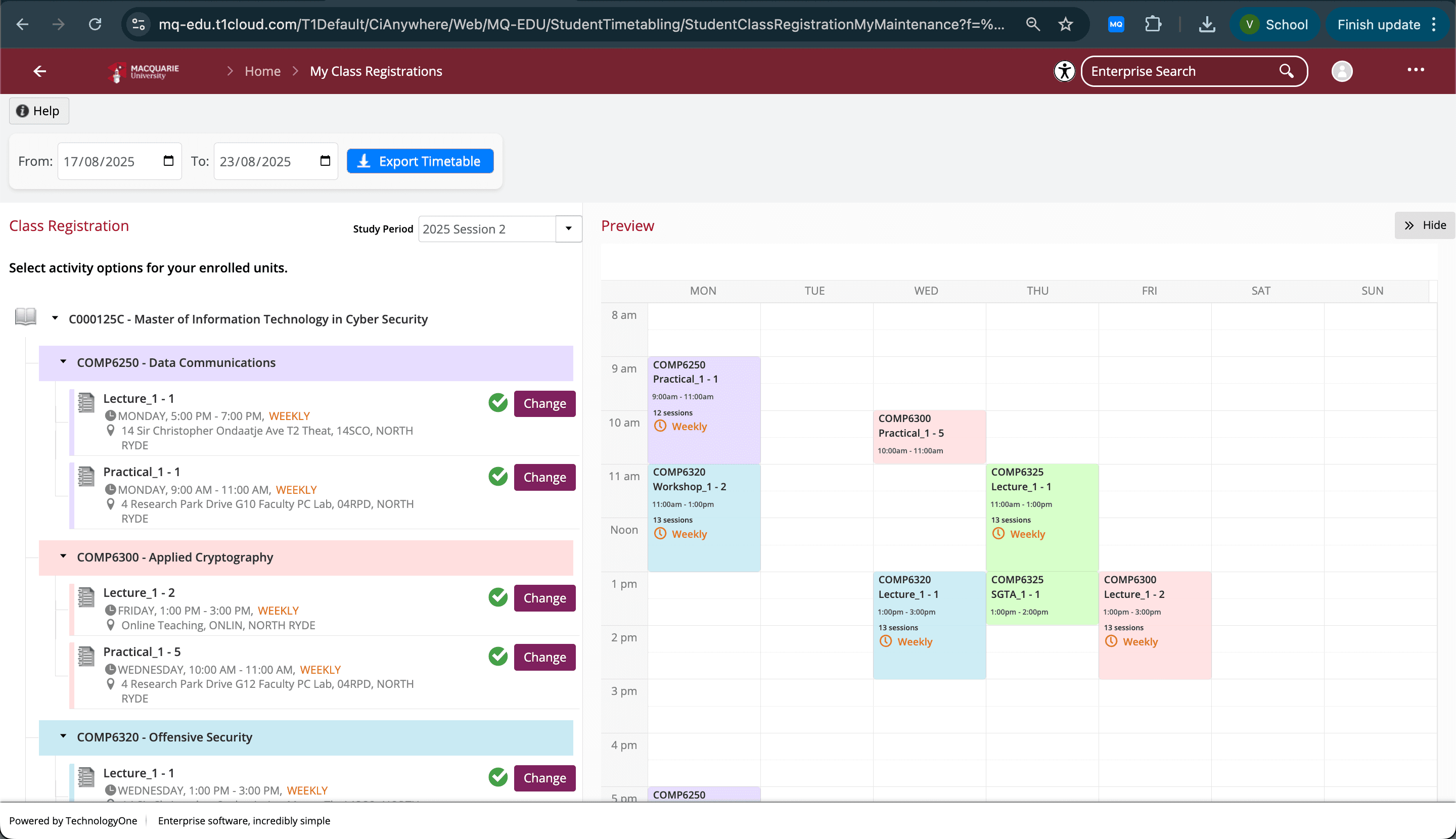
Task: Collapse COMP6300 Applied Cryptography unit
Action: (63, 556)
